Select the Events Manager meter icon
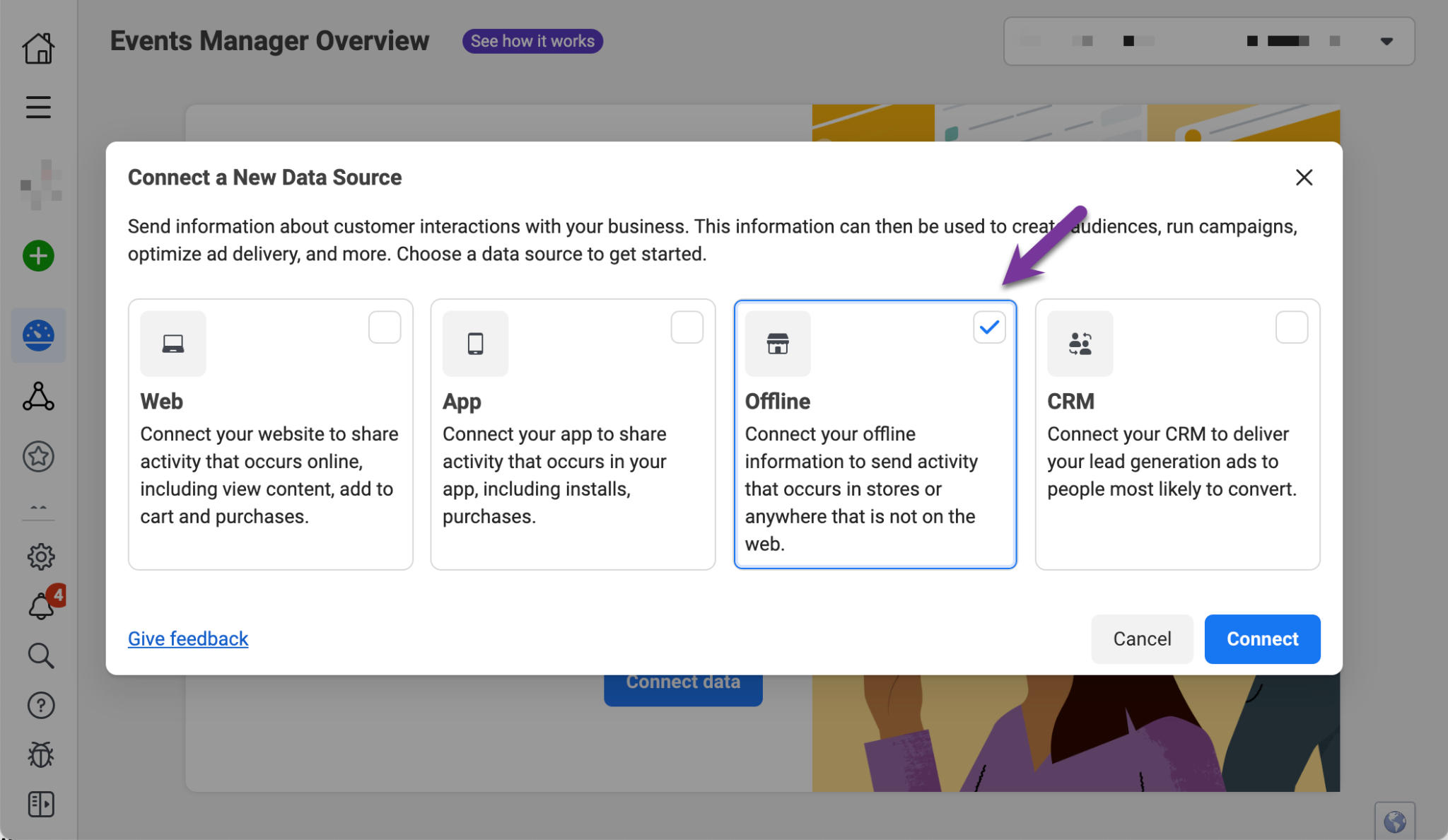This screenshot has height=840, width=1448. click(39, 336)
